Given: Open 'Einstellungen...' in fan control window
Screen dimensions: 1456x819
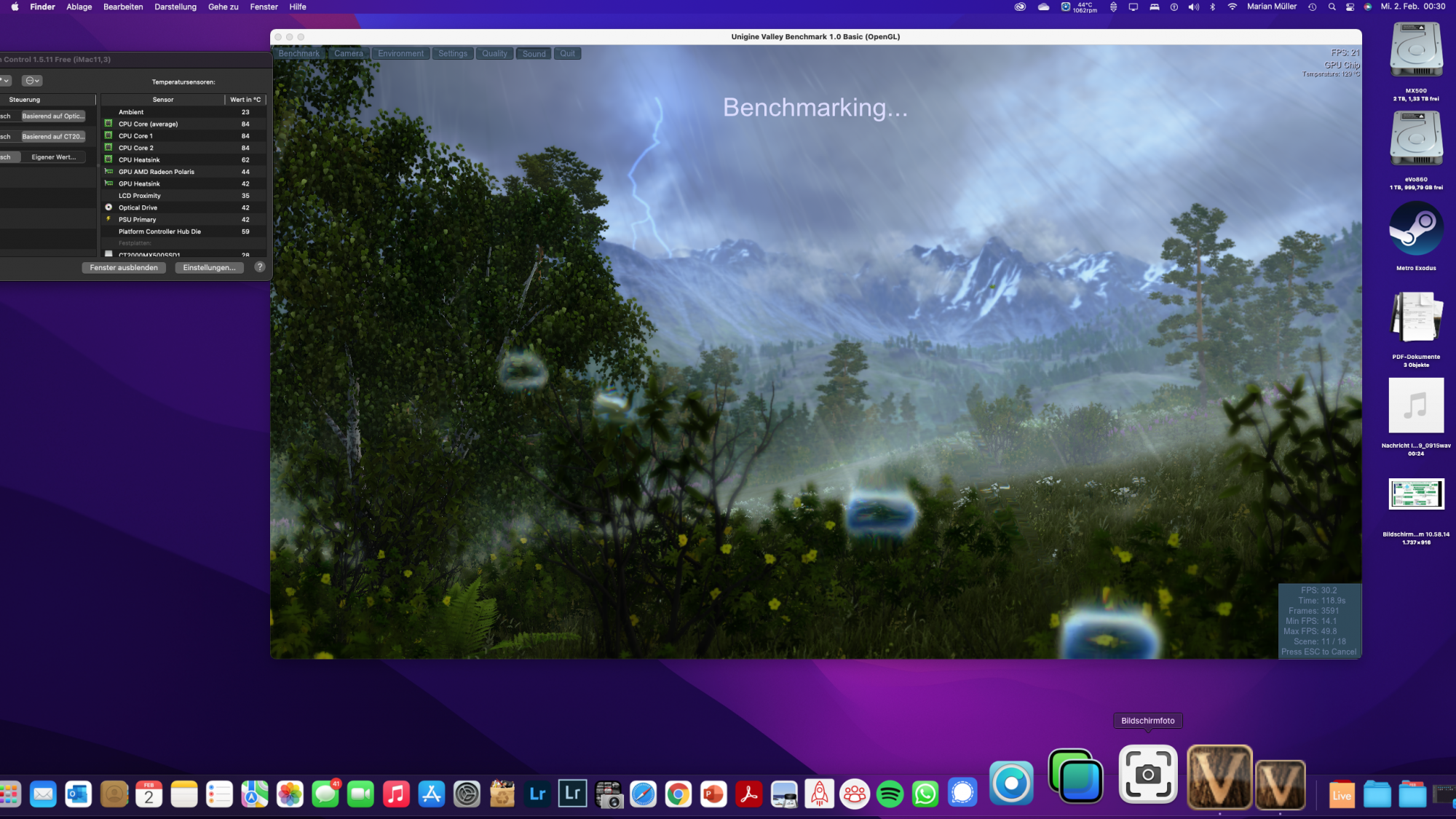Looking at the screenshot, I should [209, 268].
